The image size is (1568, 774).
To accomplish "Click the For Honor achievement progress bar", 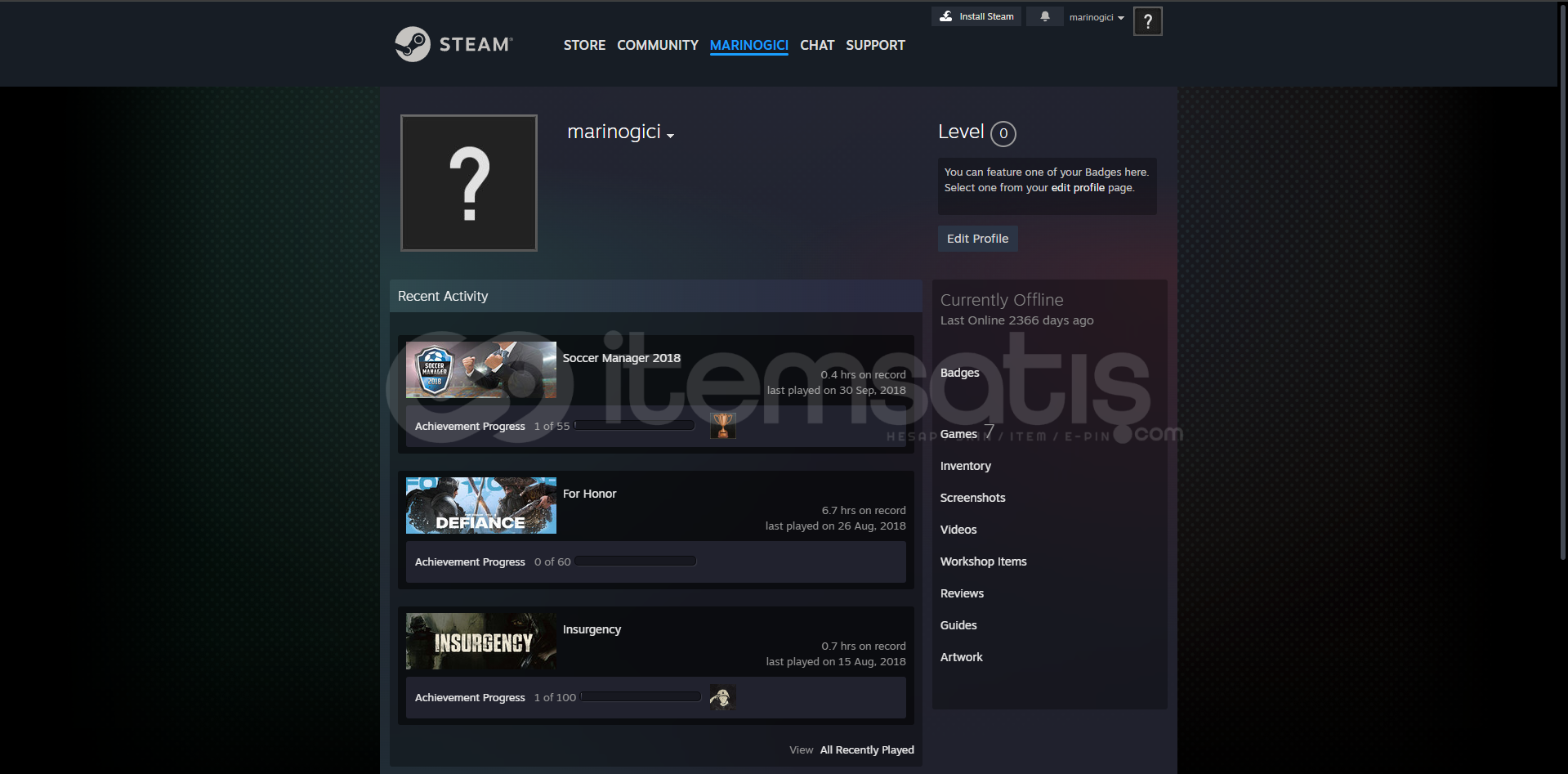I will pyautogui.click(x=635, y=561).
